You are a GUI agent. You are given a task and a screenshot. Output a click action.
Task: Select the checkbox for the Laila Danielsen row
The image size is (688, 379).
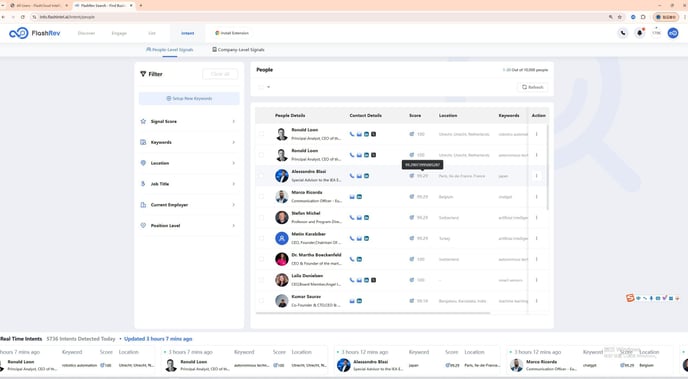click(262, 280)
